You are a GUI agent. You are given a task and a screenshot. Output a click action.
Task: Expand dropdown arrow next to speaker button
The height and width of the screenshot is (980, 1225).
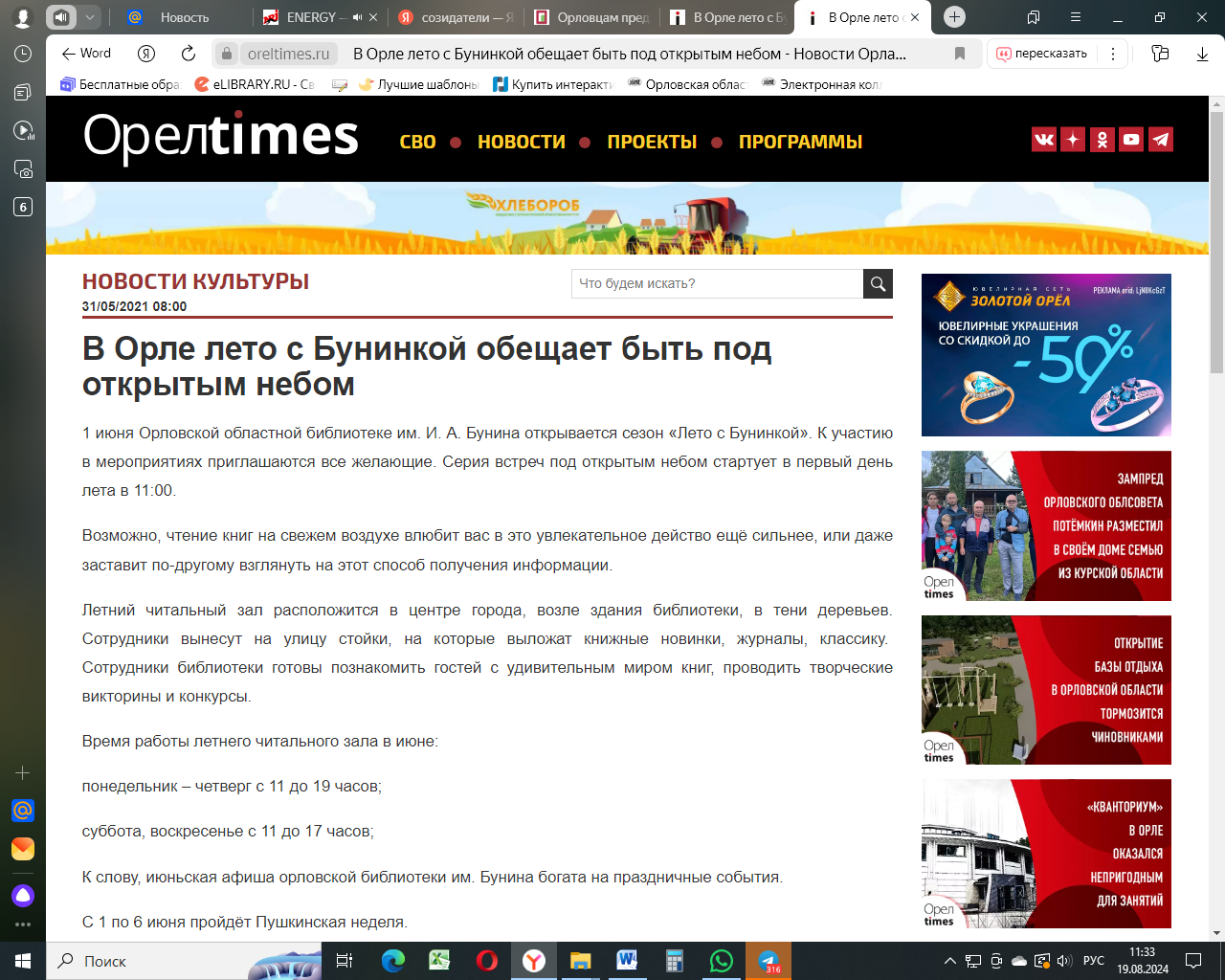coord(89,17)
